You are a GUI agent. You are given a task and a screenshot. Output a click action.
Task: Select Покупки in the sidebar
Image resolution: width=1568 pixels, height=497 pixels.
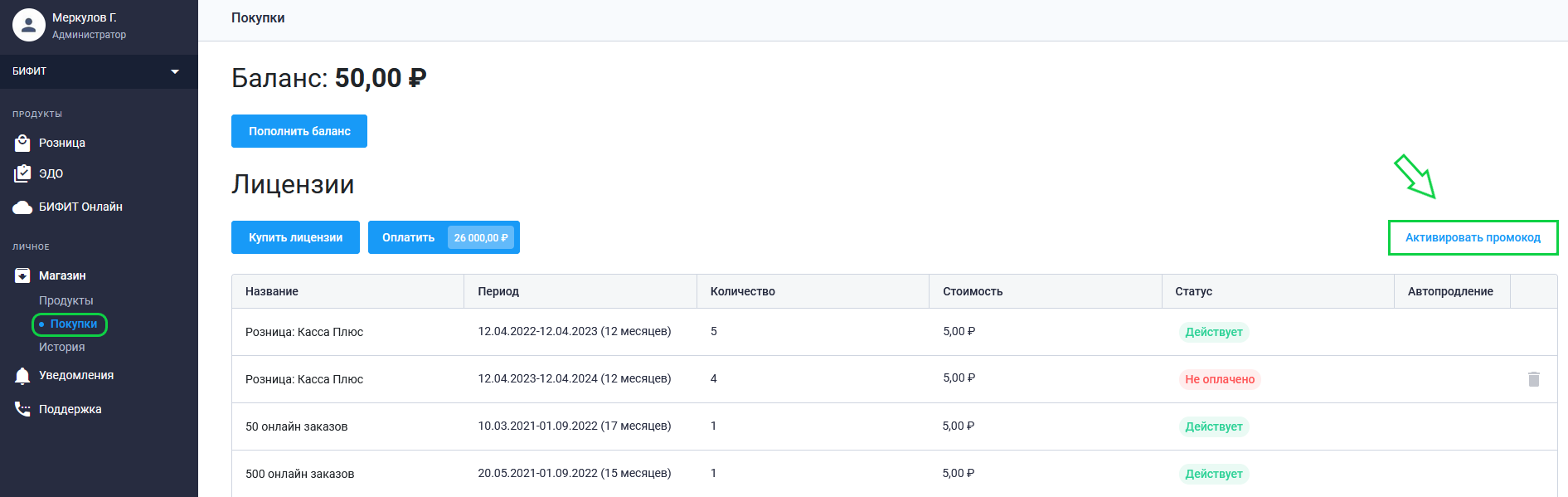(73, 324)
